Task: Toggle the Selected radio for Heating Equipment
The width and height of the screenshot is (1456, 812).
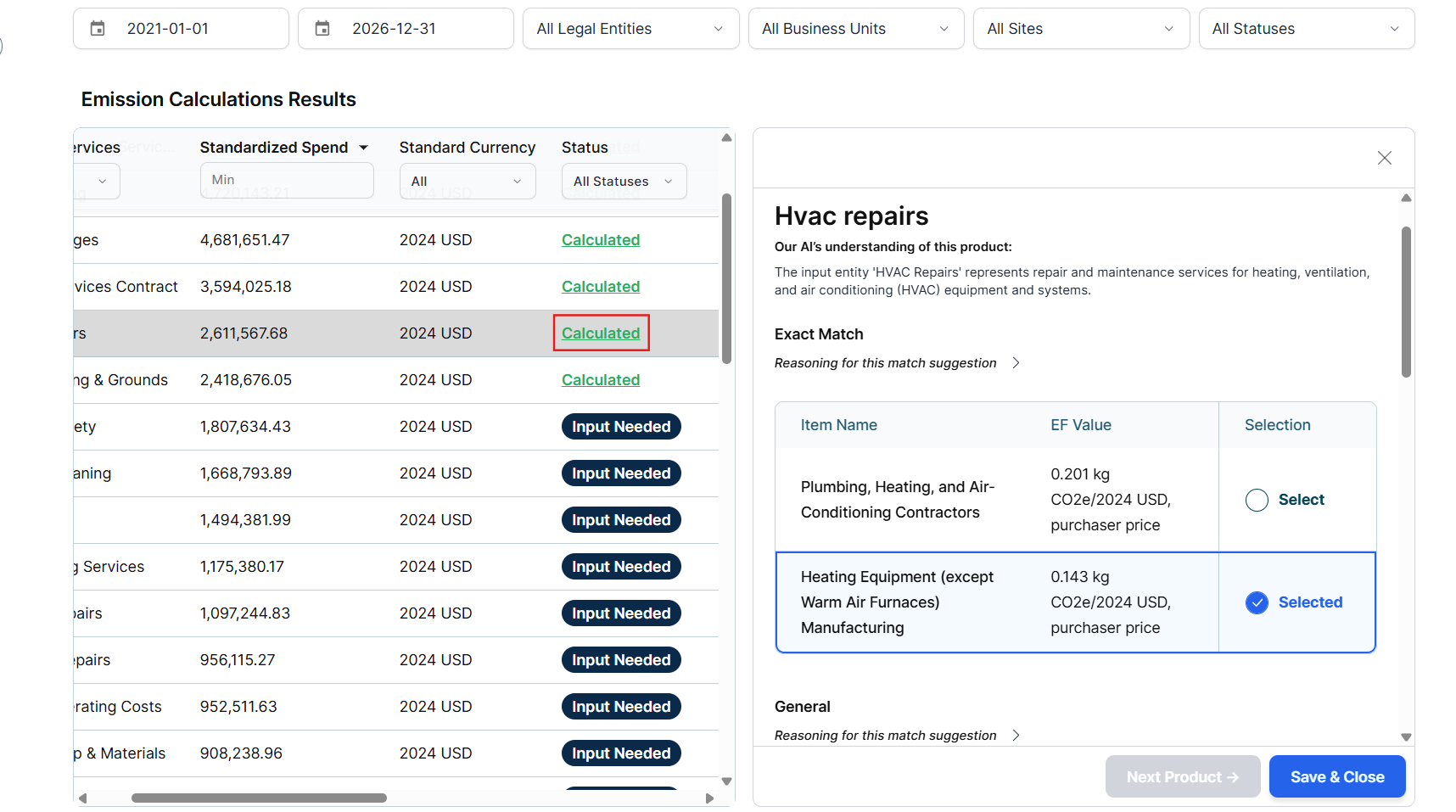Action: 1257,602
